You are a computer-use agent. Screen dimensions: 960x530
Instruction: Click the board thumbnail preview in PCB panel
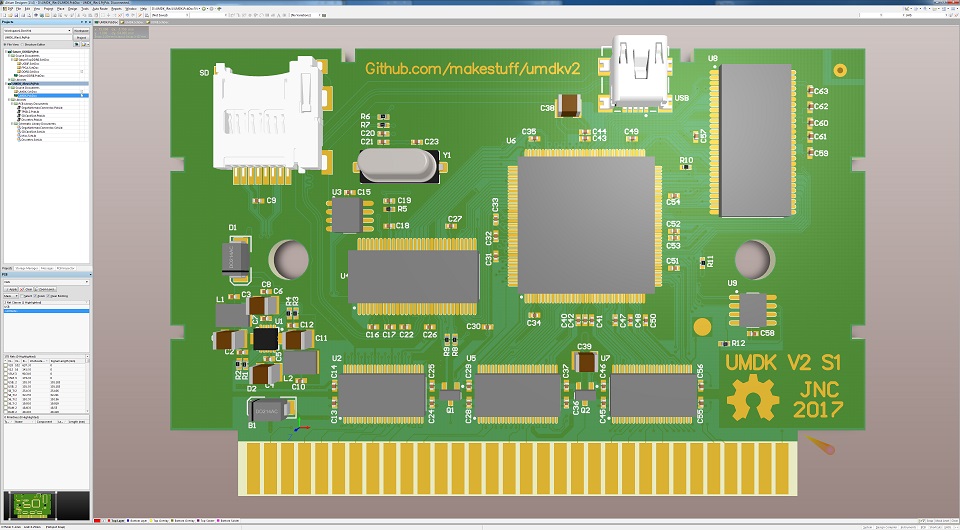tap(30, 505)
